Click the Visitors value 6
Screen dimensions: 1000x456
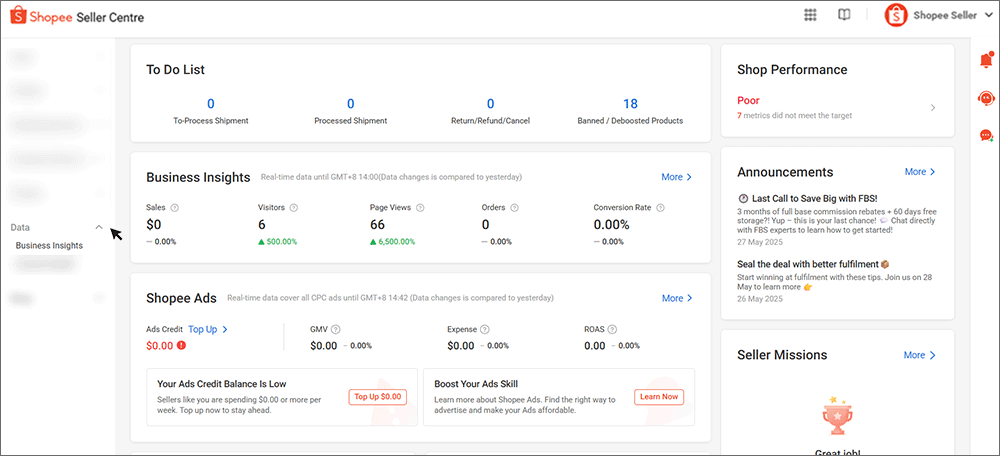262,225
